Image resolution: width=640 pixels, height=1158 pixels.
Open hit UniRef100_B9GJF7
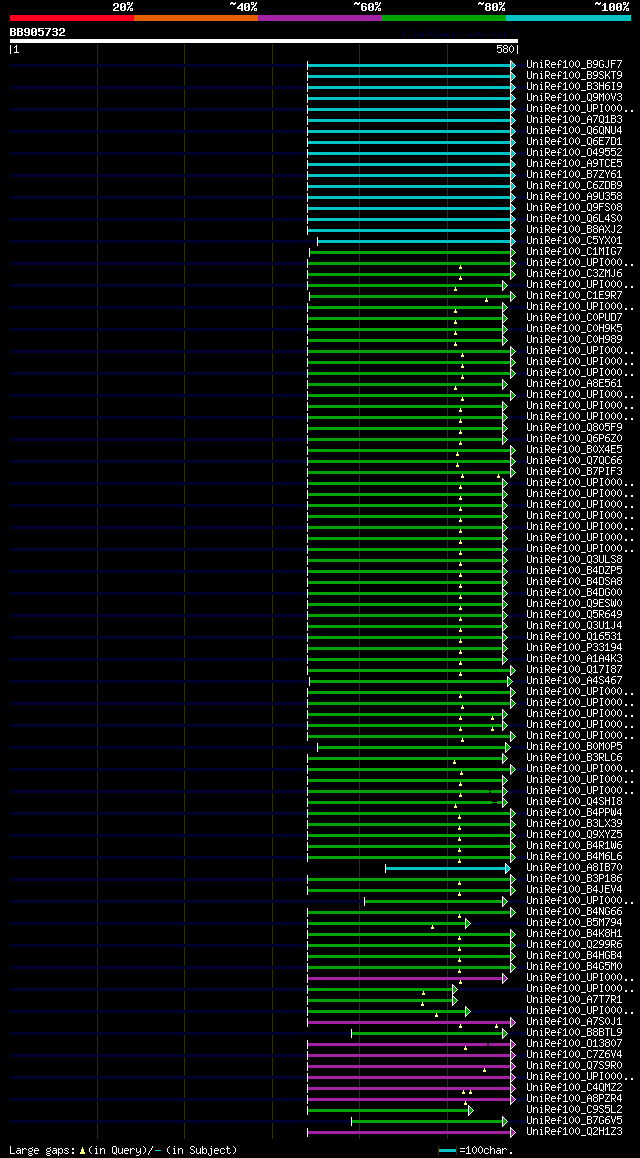[x=574, y=64]
